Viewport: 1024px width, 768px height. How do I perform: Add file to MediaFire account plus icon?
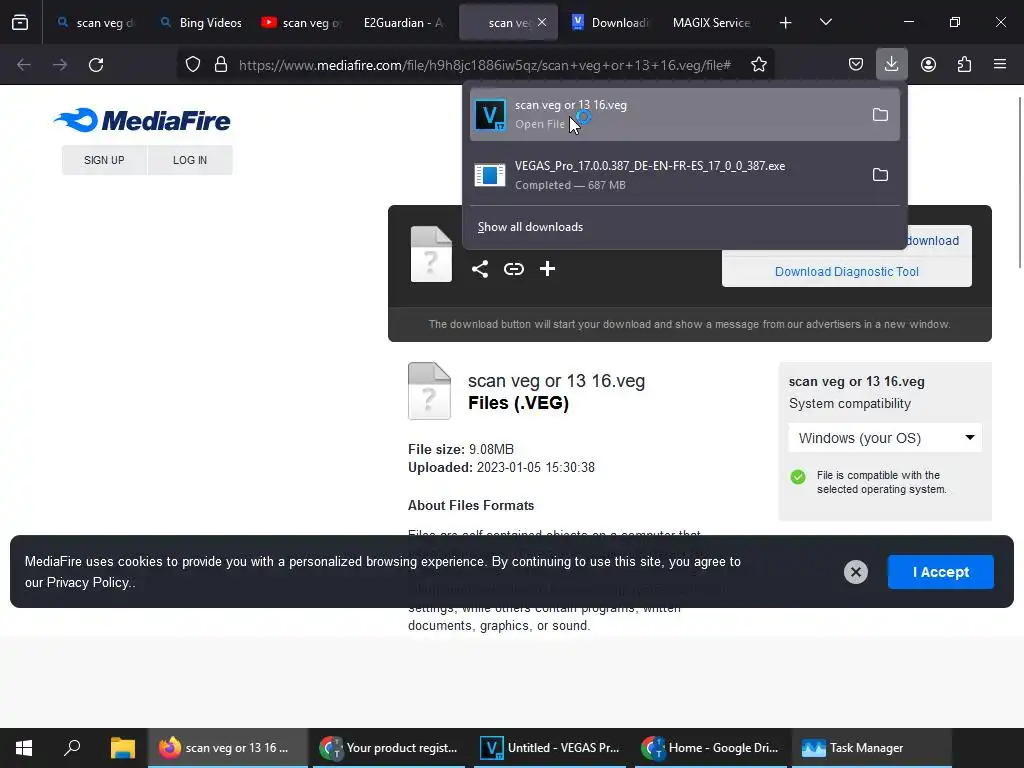pyautogui.click(x=547, y=269)
